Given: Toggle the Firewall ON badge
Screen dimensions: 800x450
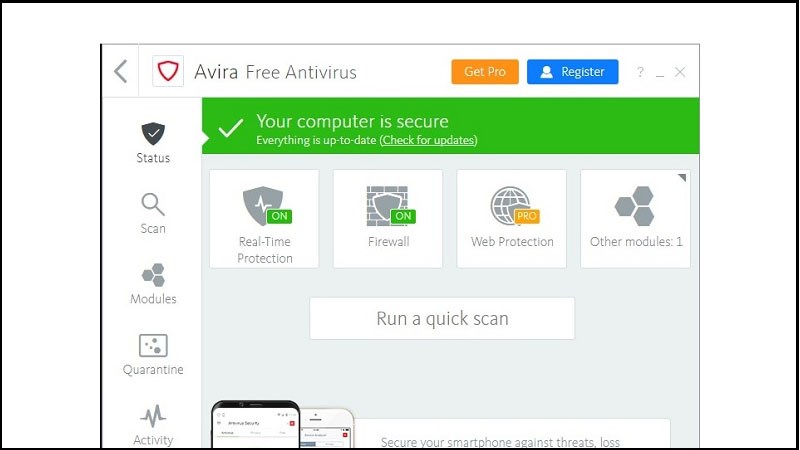Looking at the screenshot, I should 403,216.
